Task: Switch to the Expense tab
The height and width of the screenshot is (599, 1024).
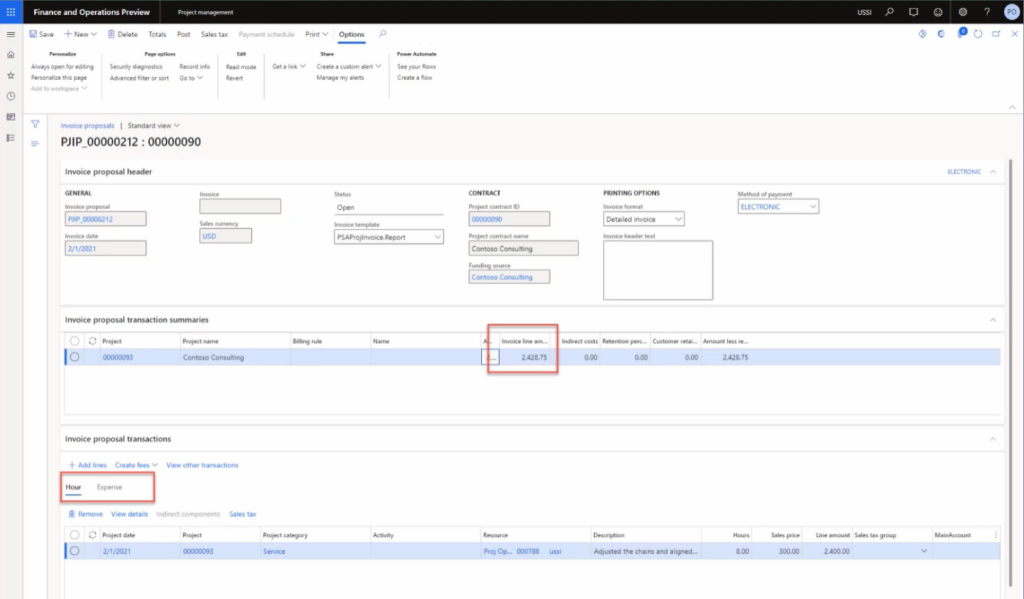Action: [109, 487]
